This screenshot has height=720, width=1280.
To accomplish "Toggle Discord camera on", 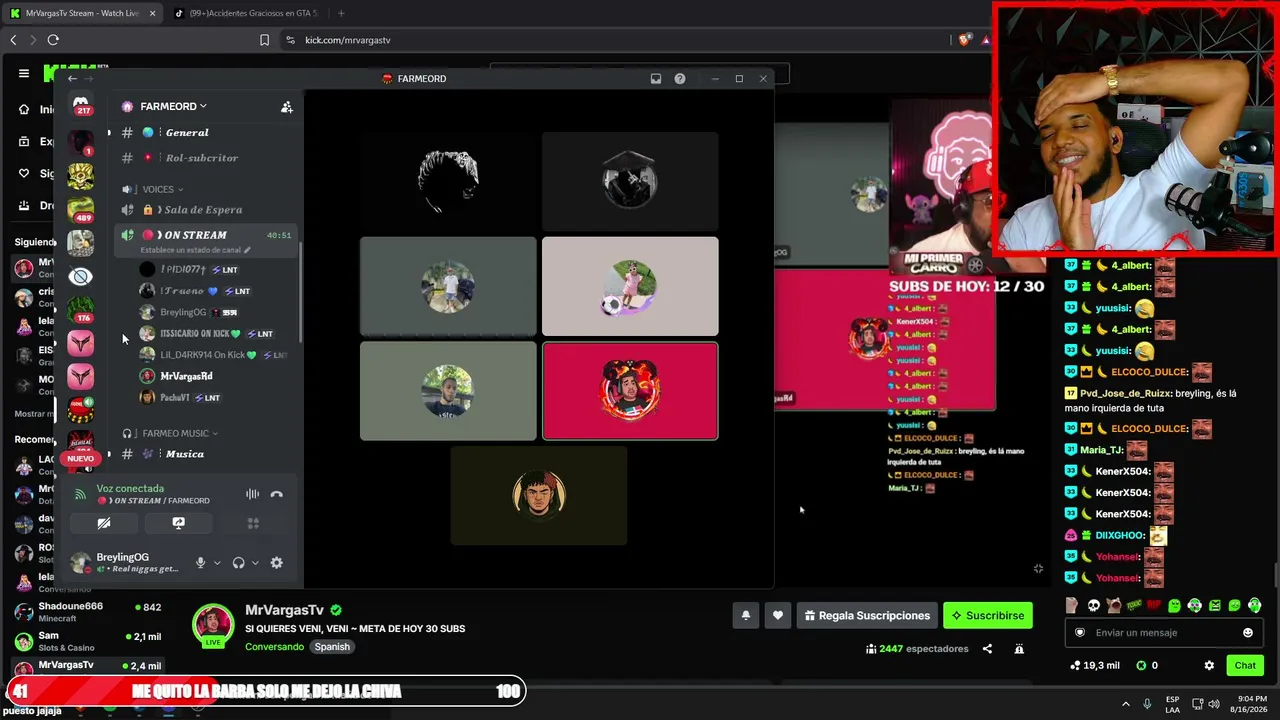I will [x=104, y=523].
